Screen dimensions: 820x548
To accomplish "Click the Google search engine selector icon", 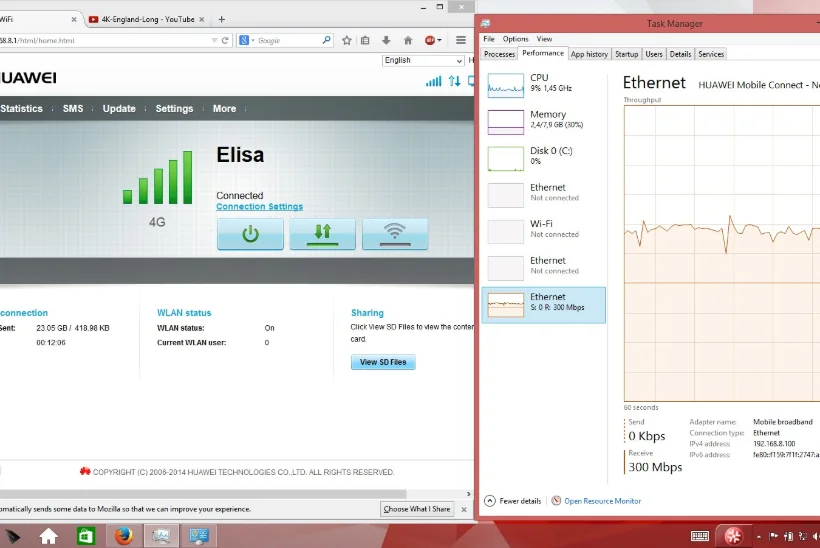I will pos(246,40).
